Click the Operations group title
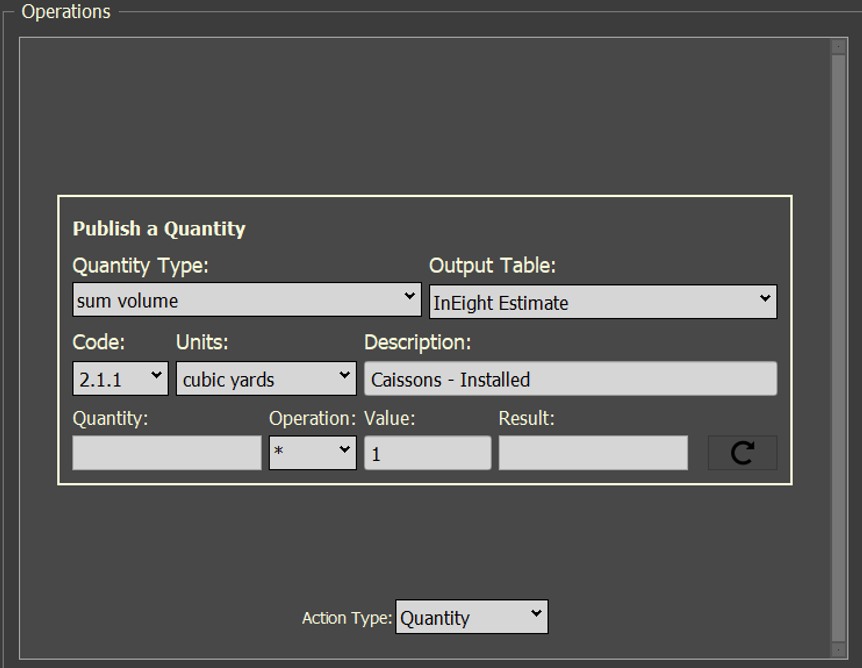Screen dimensions: 862x668 point(66,12)
